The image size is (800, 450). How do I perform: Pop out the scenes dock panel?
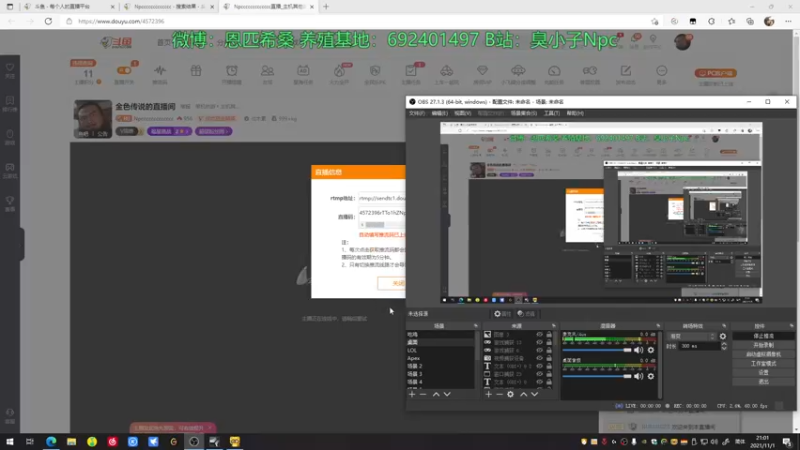coord(476,326)
